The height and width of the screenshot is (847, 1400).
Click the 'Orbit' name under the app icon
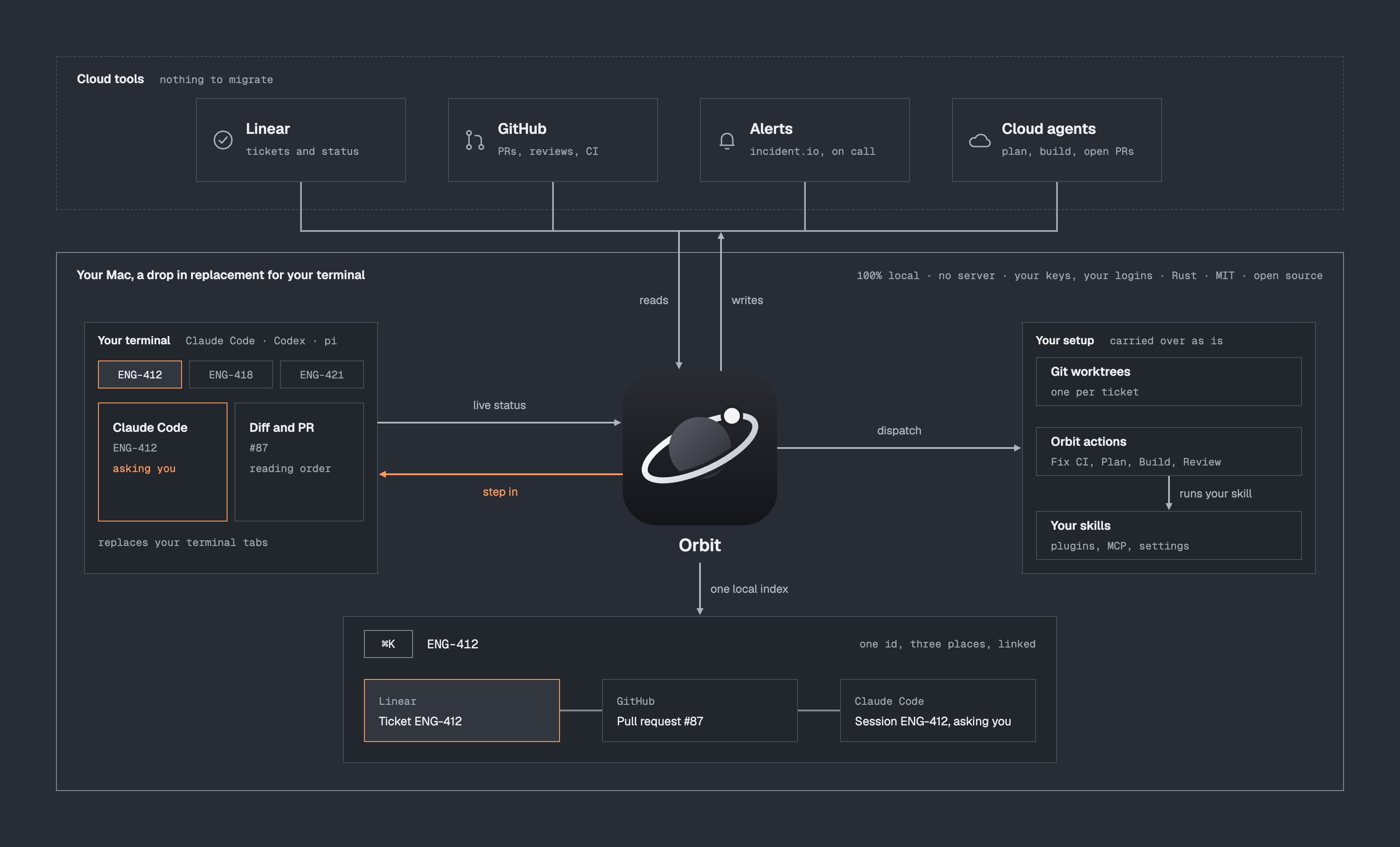pyautogui.click(x=700, y=545)
